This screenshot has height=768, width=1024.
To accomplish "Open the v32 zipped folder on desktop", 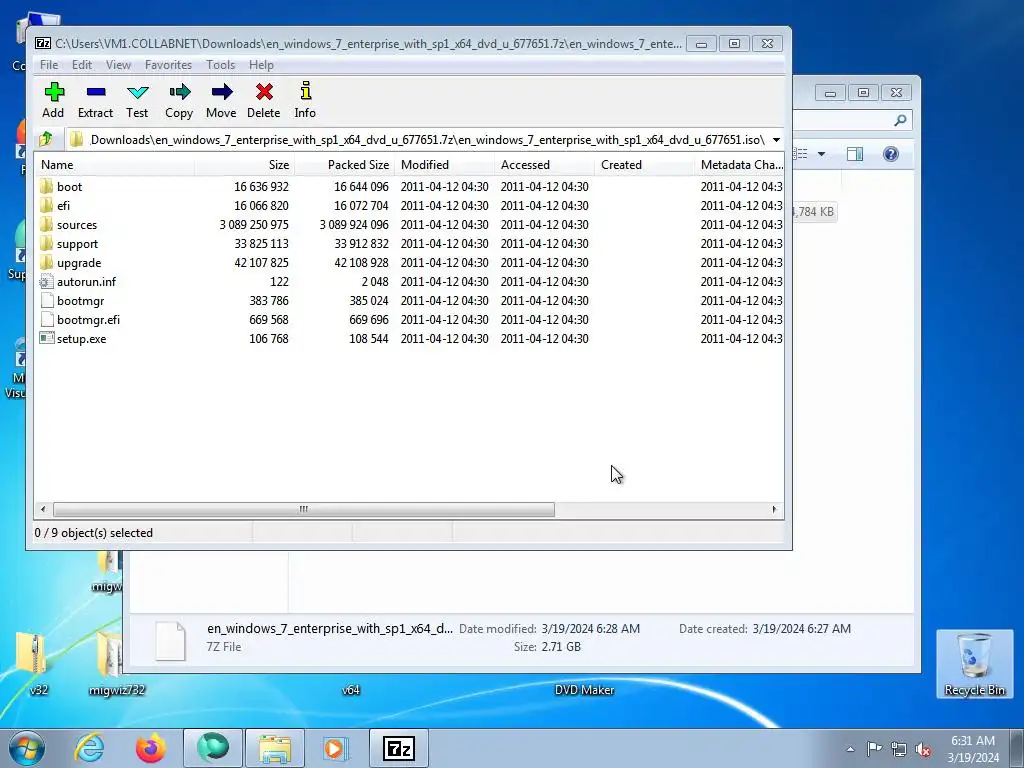I will [x=33, y=663].
